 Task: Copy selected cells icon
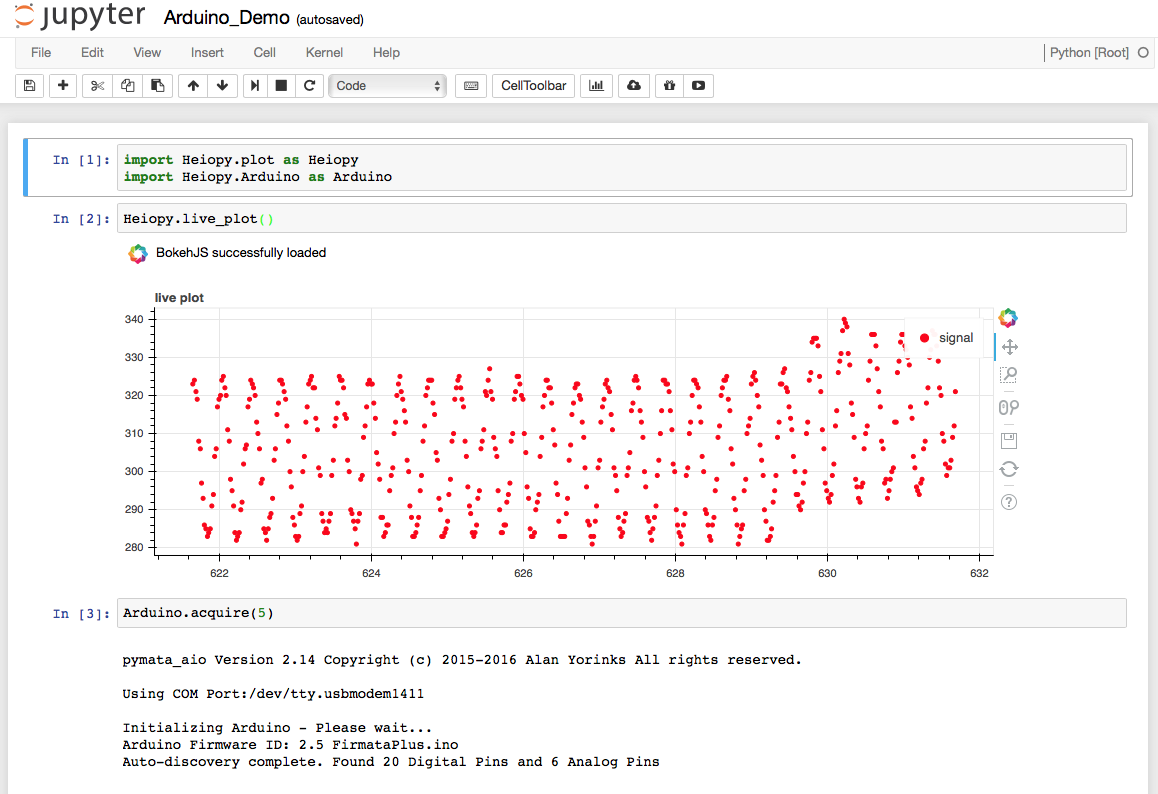[x=127, y=86]
